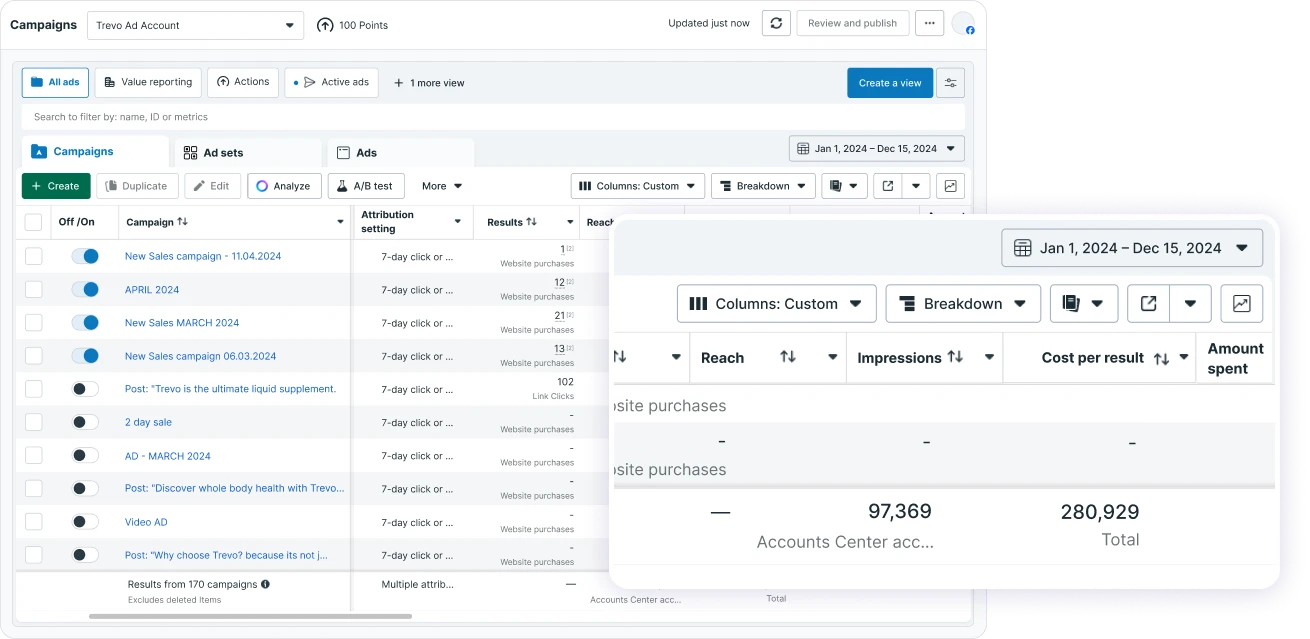
Task: Expand the Attribution setting column dropdown arrow
Action: pos(458,222)
